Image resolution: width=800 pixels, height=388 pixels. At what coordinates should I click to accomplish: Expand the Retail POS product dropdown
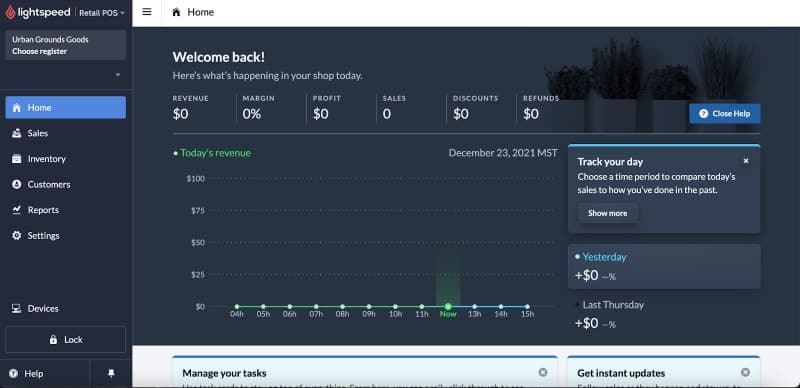(102, 13)
